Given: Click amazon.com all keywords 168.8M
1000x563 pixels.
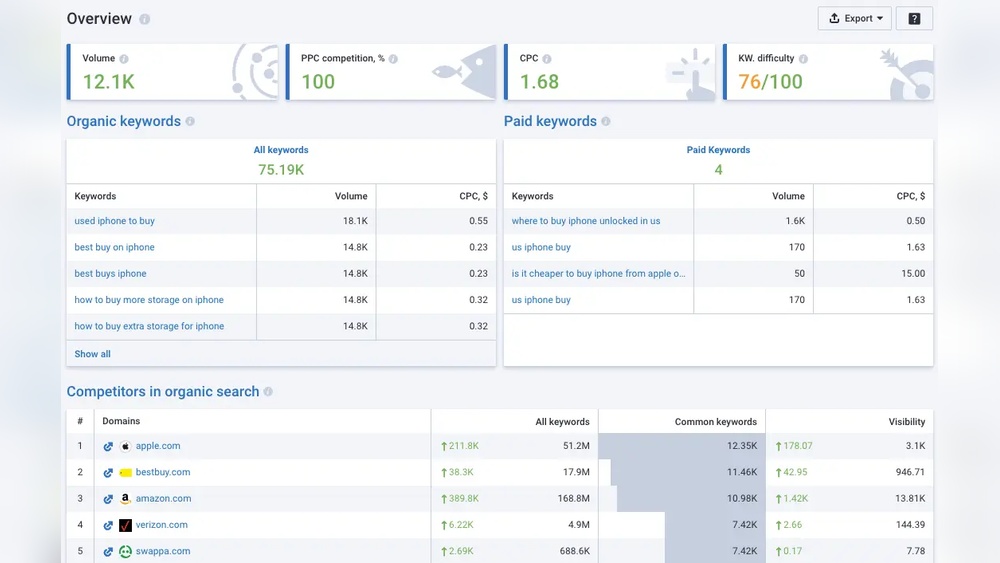Looking at the screenshot, I should point(573,498).
